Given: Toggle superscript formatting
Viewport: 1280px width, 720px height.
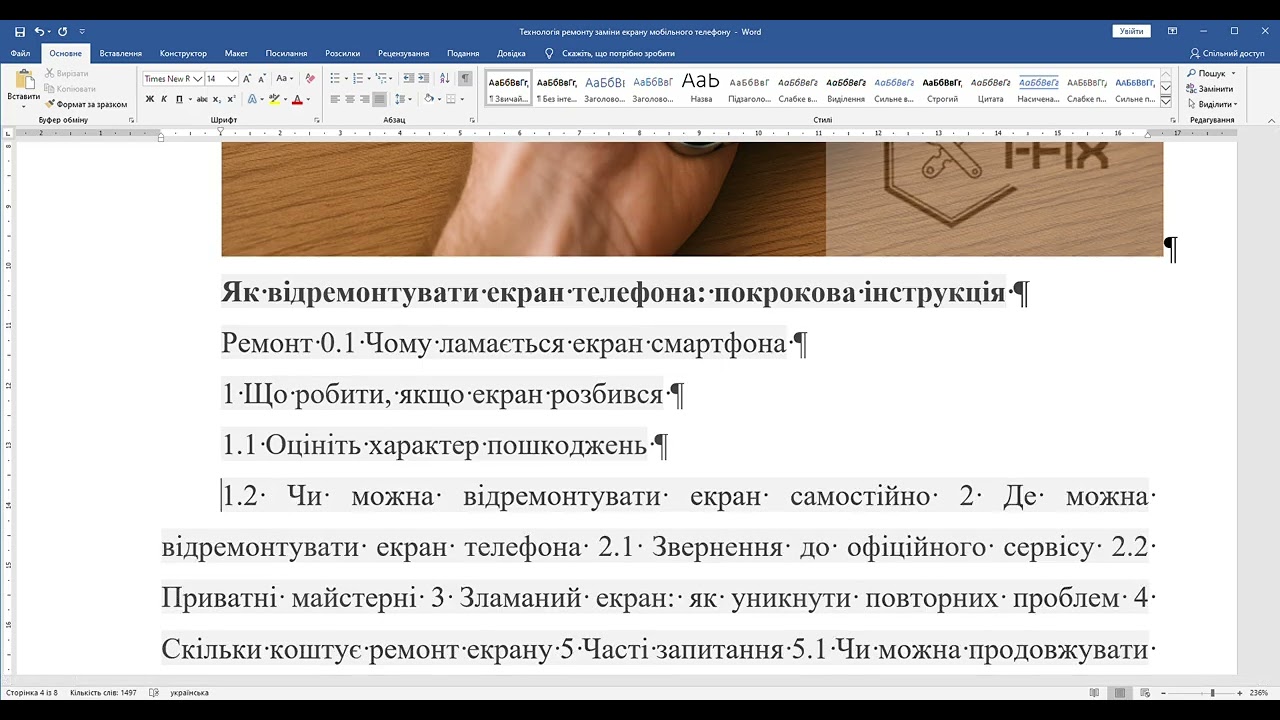Looking at the screenshot, I should pos(231,99).
